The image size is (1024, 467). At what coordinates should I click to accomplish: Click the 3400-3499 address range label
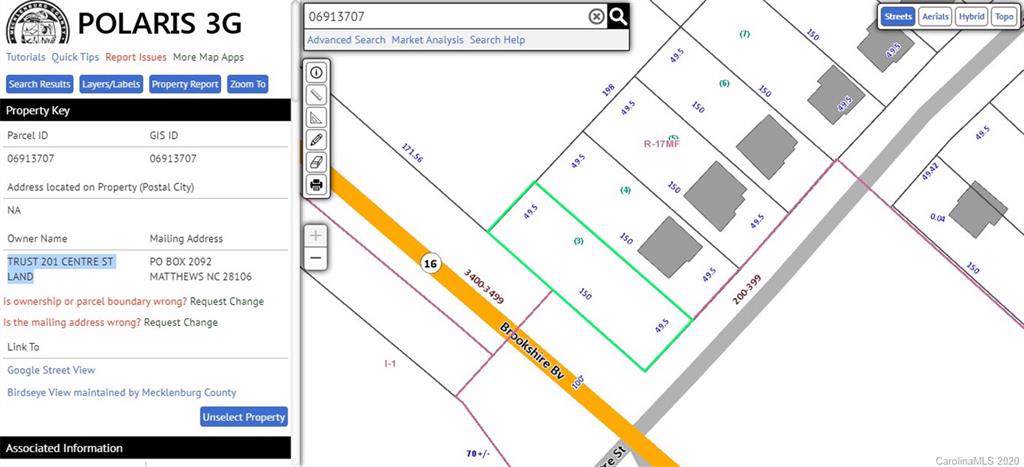[484, 285]
